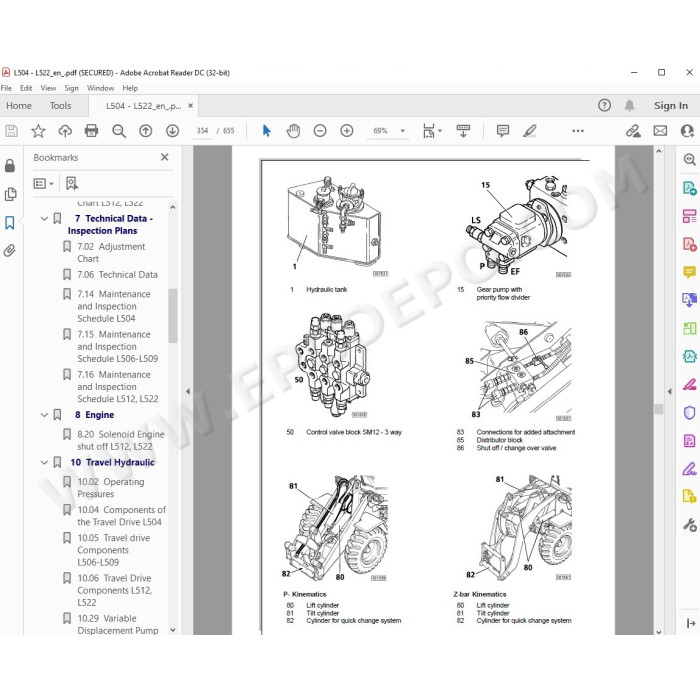Add new bookmark icon in Bookmarks panel

coord(71,183)
